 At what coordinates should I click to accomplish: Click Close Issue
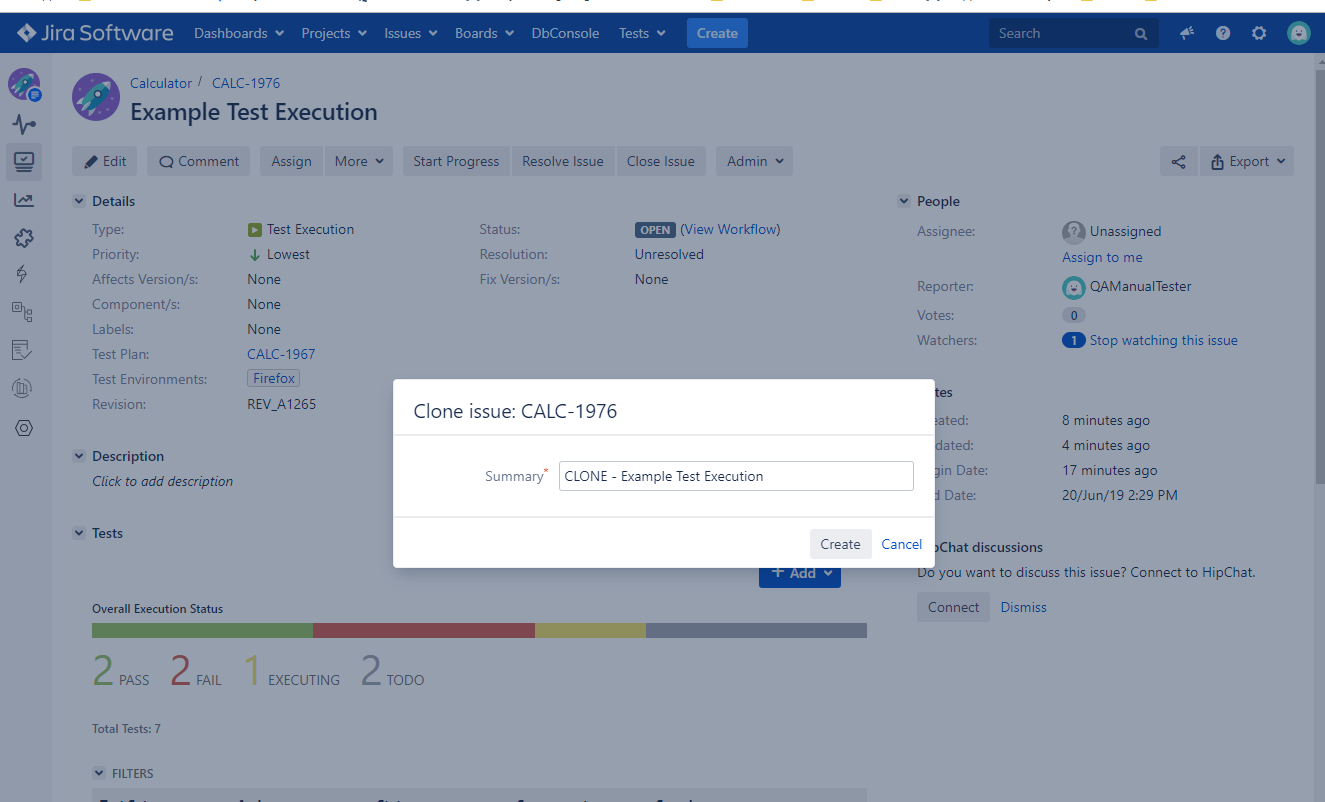point(661,161)
